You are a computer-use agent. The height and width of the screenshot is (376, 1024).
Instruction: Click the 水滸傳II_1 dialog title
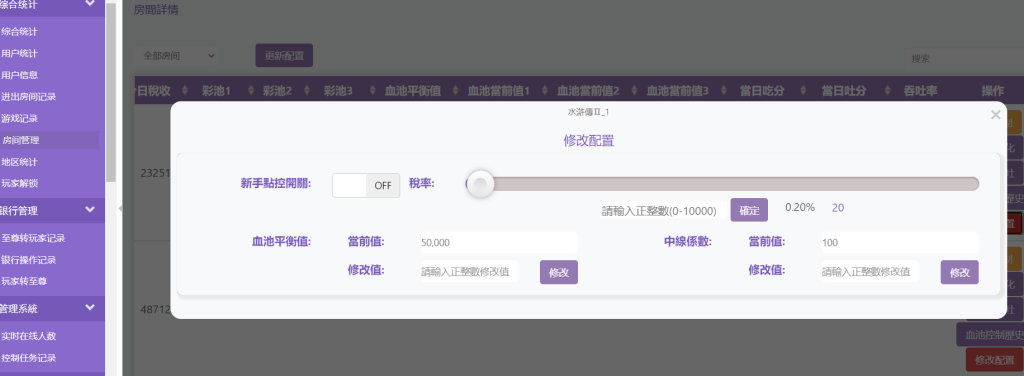pos(588,112)
